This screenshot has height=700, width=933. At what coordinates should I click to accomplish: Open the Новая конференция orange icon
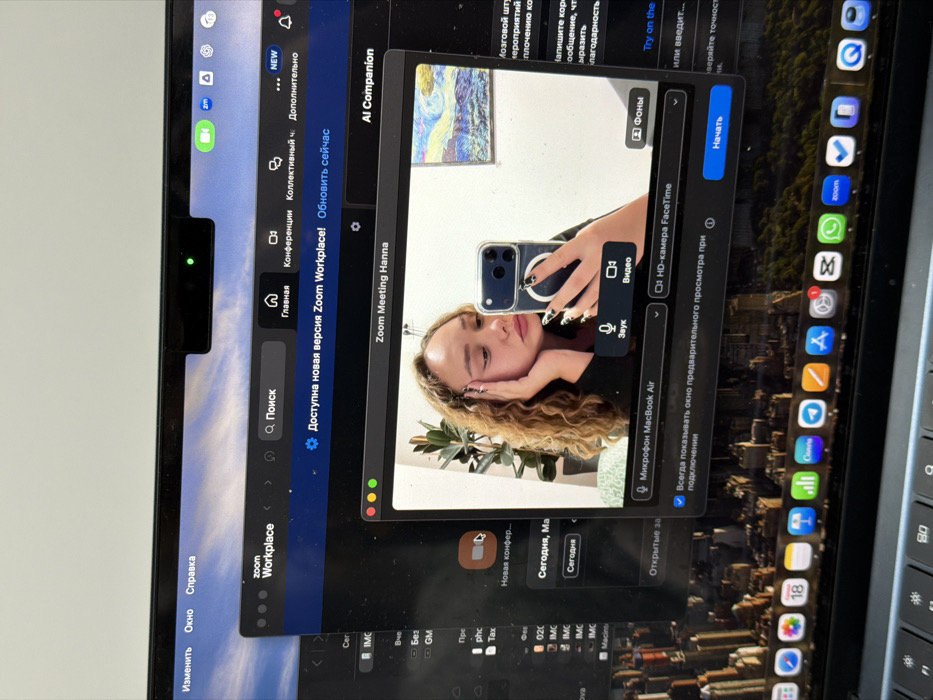coord(478,550)
